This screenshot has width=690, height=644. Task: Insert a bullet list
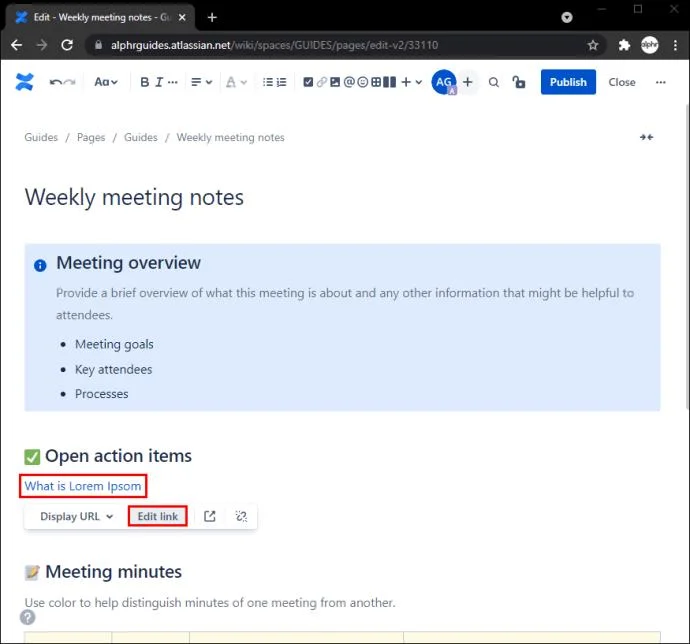coord(267,82)
